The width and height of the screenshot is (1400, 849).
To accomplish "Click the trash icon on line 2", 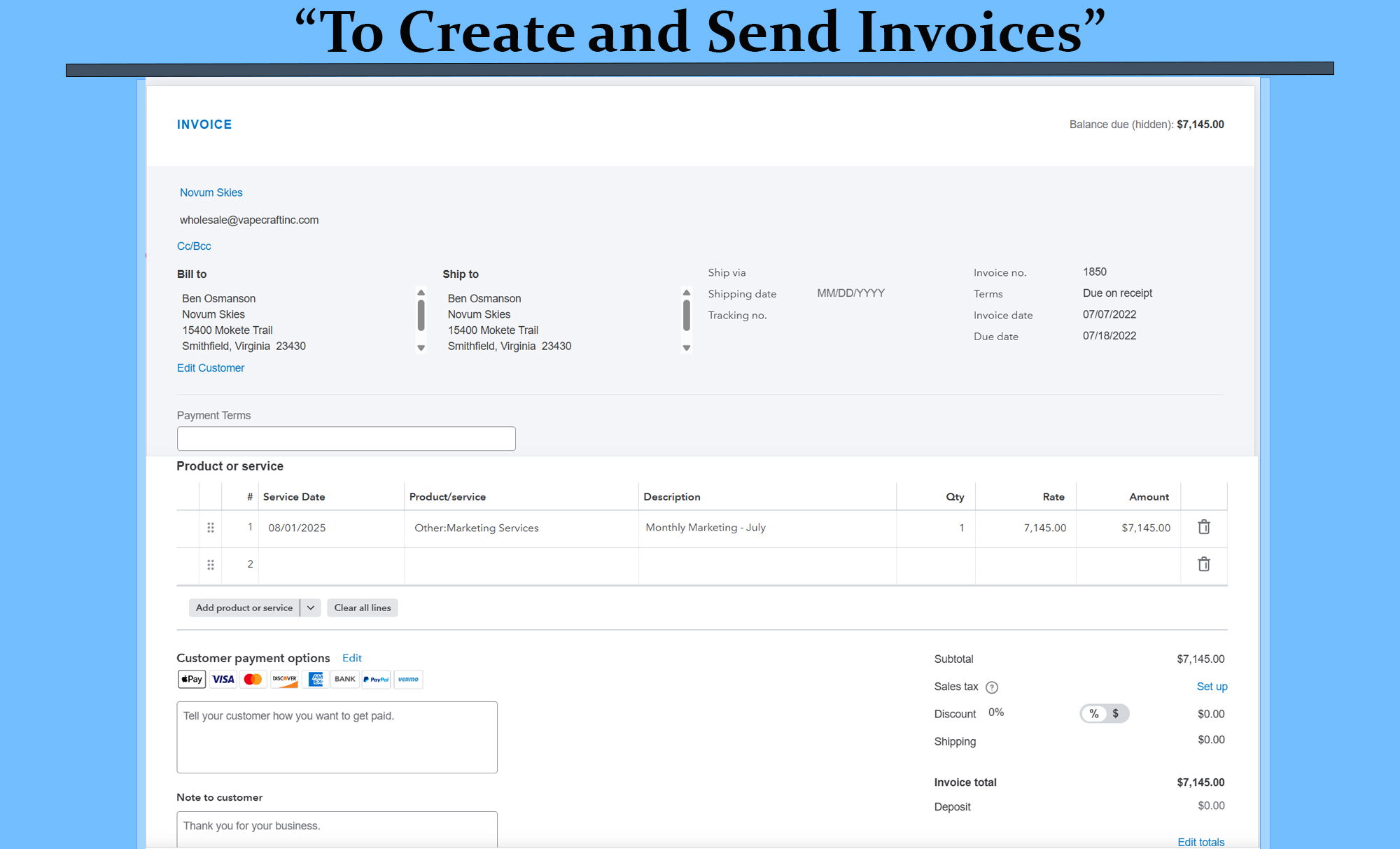I will [x=1203, y=564].
